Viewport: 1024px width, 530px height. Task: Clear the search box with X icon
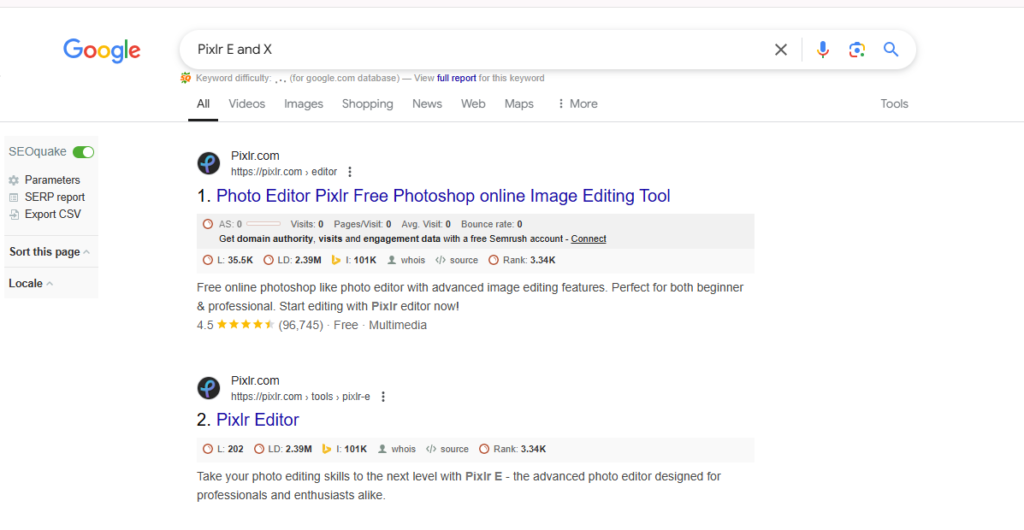[x=780, y=50]
